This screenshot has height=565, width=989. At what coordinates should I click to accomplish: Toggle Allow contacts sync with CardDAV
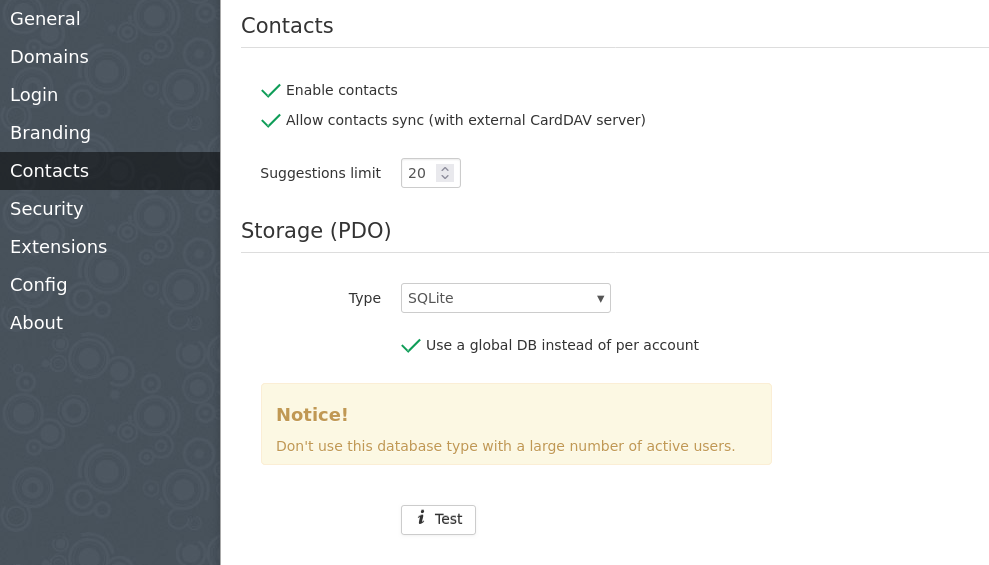point(271,120)
